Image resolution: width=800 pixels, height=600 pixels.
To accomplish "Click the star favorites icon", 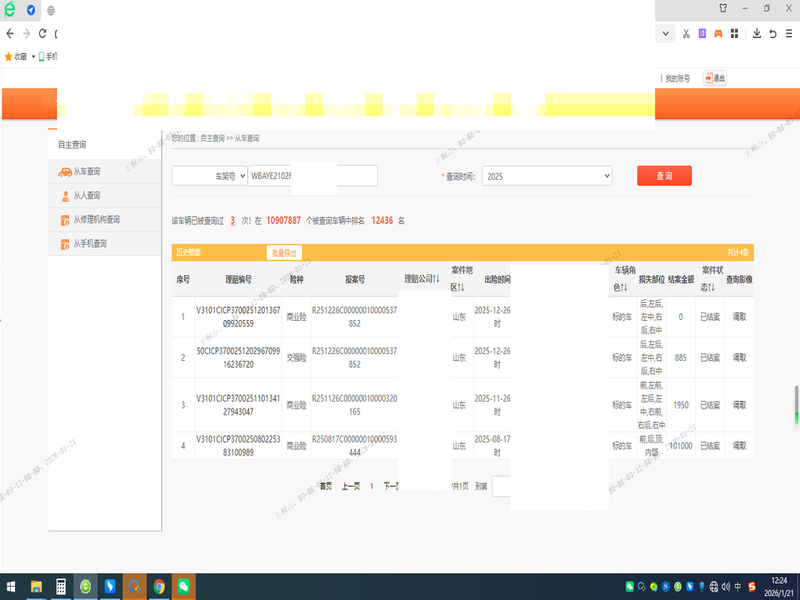I will pos(9,56).
